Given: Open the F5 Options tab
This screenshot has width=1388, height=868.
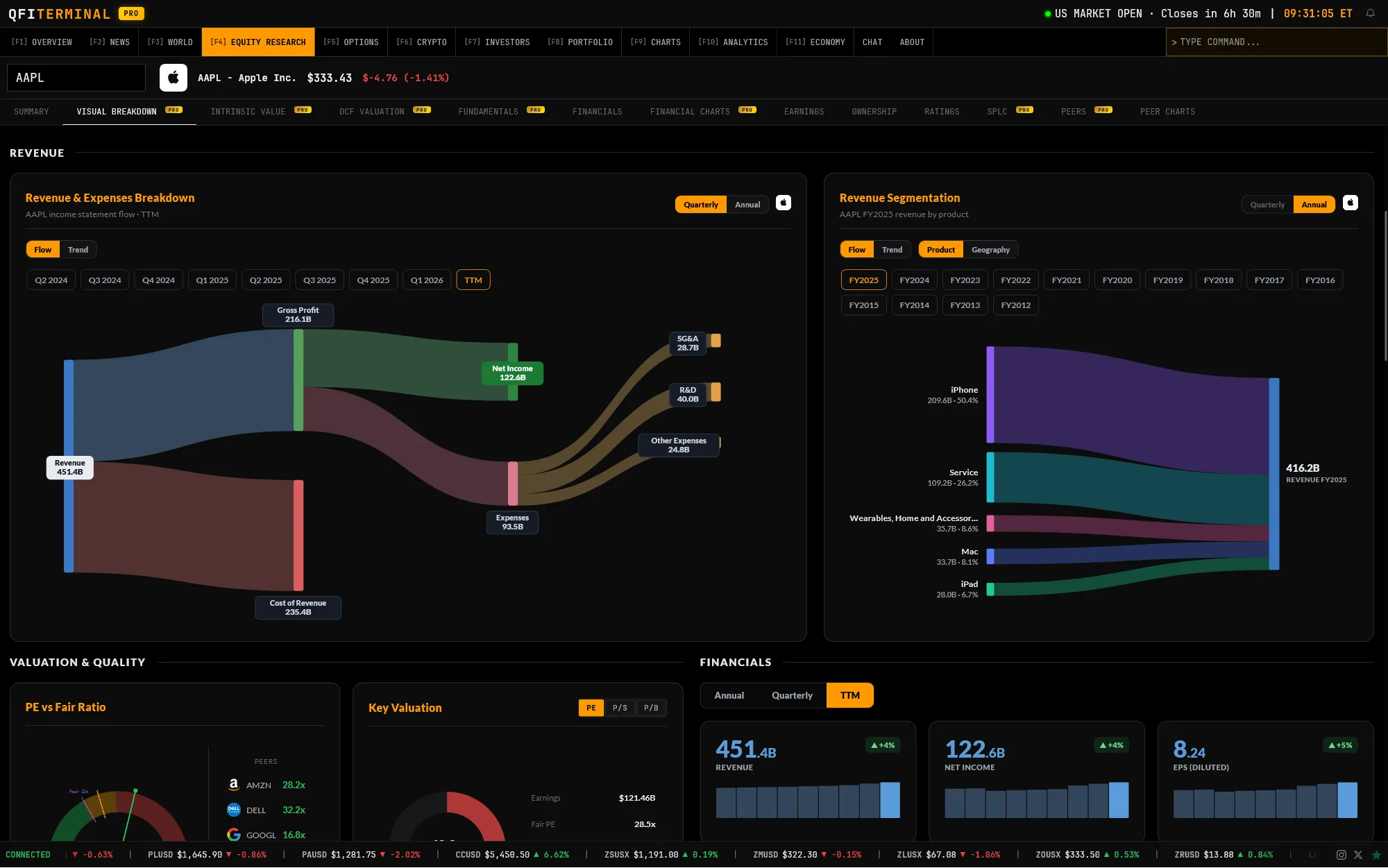Looking at the screenshot, I should [x=351, y=42].
